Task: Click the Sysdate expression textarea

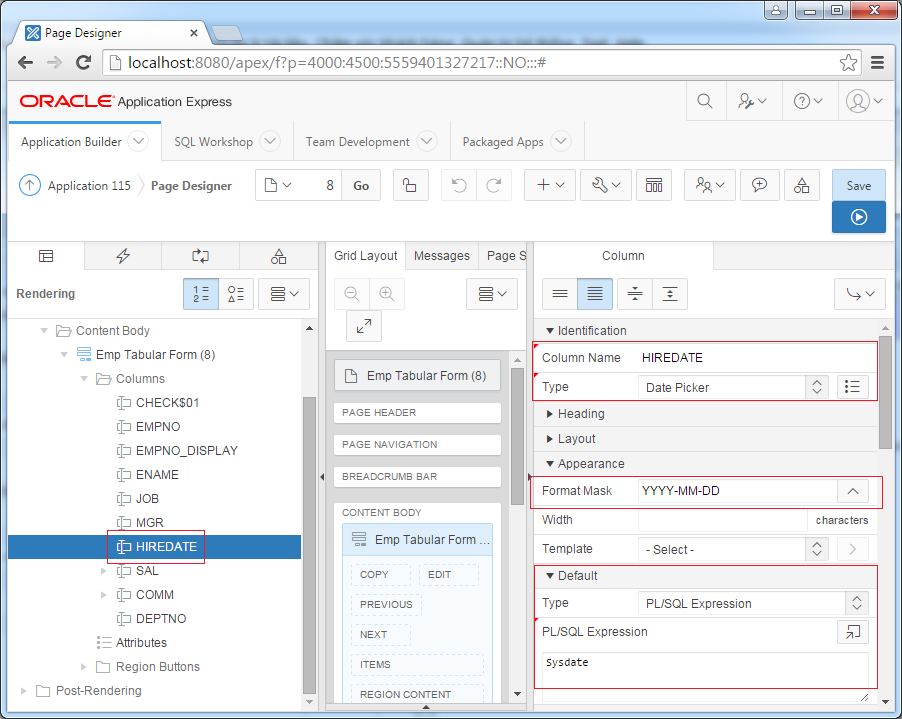Action: (705, 677)
